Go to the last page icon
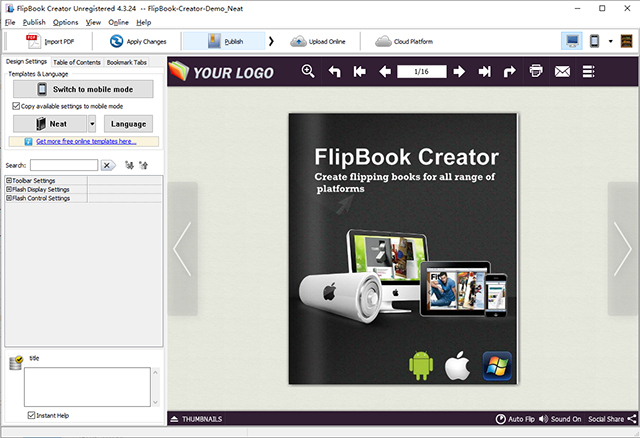The width and height of the screenshot is (640, 438). tap(484, 71)
